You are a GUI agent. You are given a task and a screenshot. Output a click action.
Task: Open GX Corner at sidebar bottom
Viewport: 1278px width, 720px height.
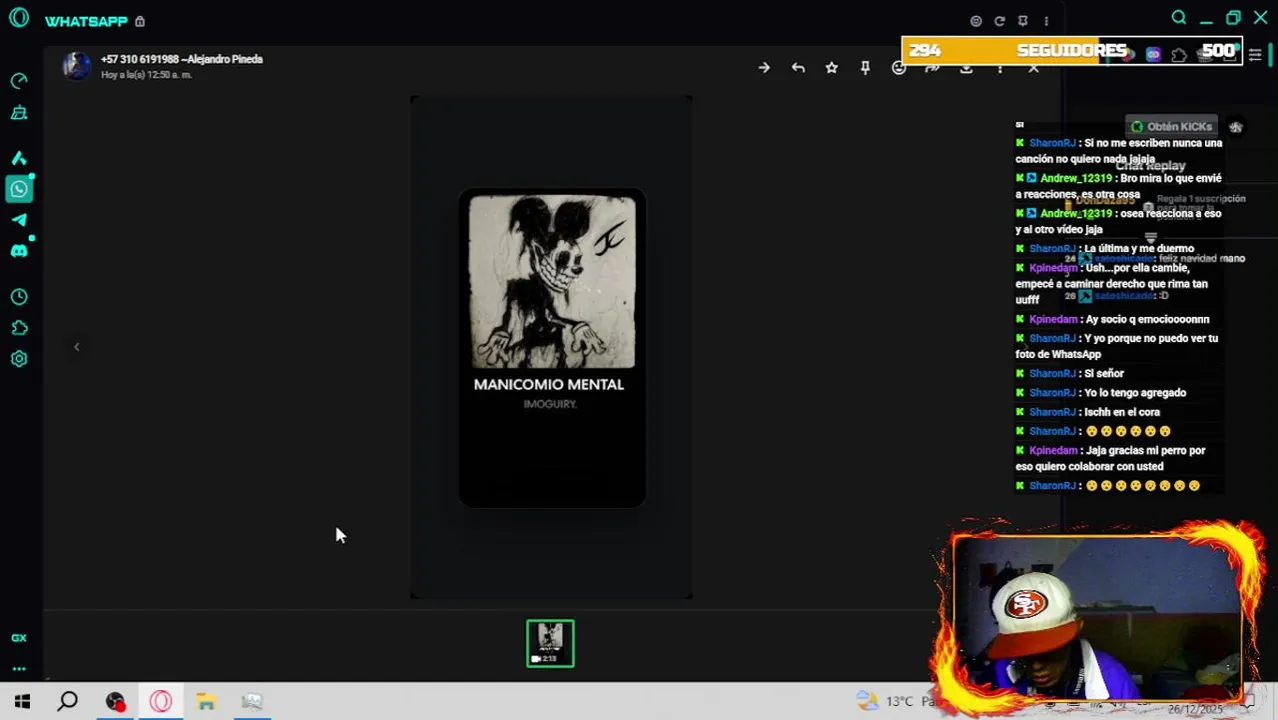[19, 638]
